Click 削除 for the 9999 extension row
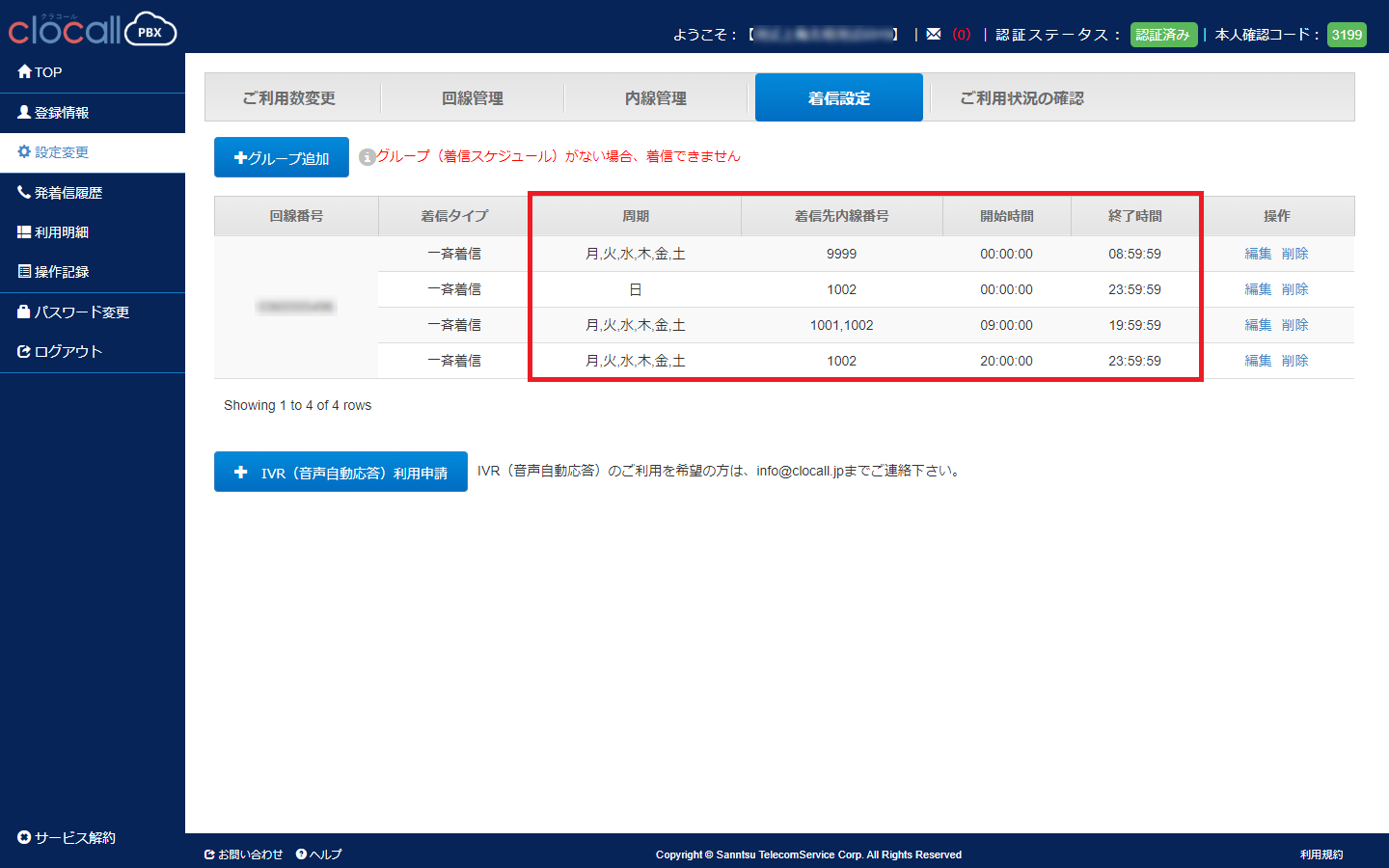This screenshot has width=1389, height=868. [x=1295, y=254]
